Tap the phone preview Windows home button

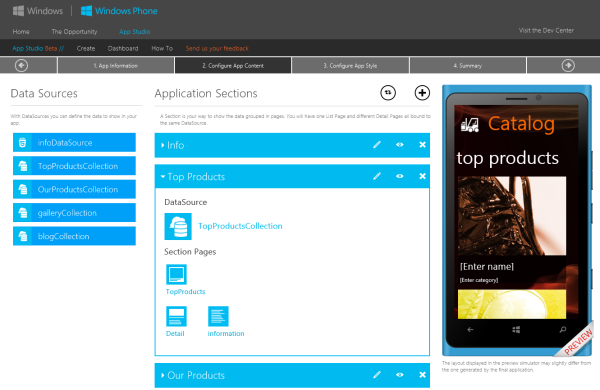[516, 330]
